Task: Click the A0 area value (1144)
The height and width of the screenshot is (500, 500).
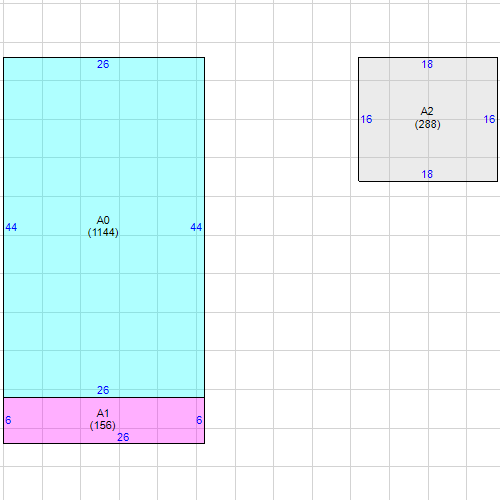Action: click(x=103, y=232)
